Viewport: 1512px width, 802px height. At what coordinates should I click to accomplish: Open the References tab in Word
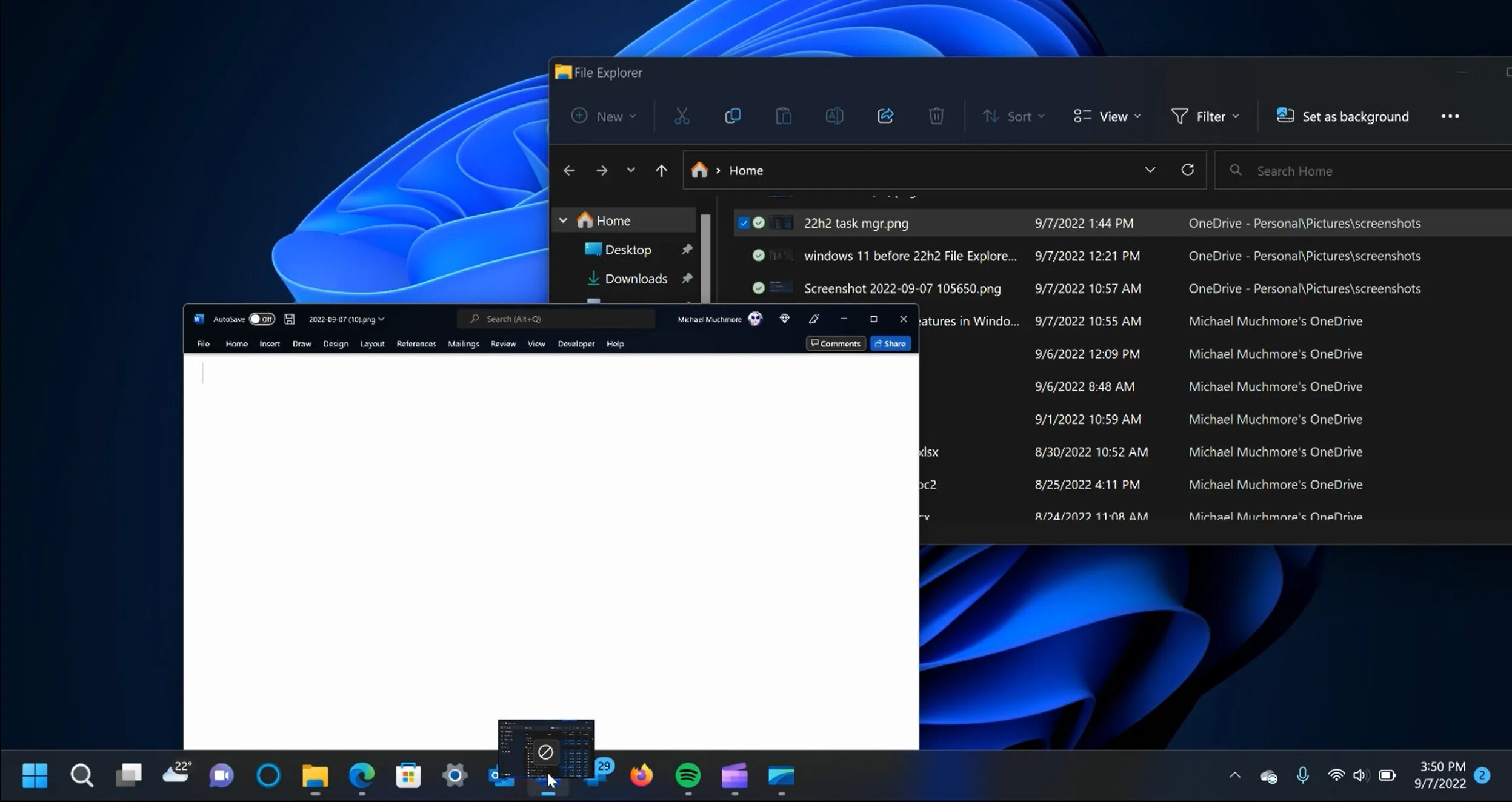tap(416, 344)
